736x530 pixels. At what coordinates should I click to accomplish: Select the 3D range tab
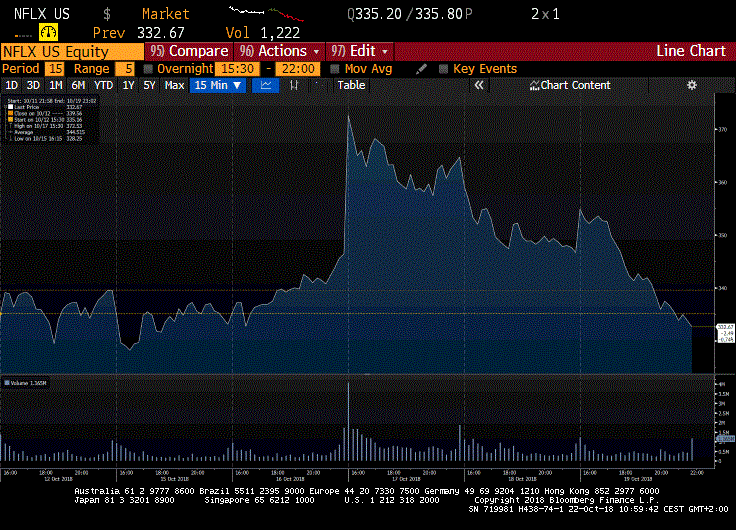click(x=33, y=85)
